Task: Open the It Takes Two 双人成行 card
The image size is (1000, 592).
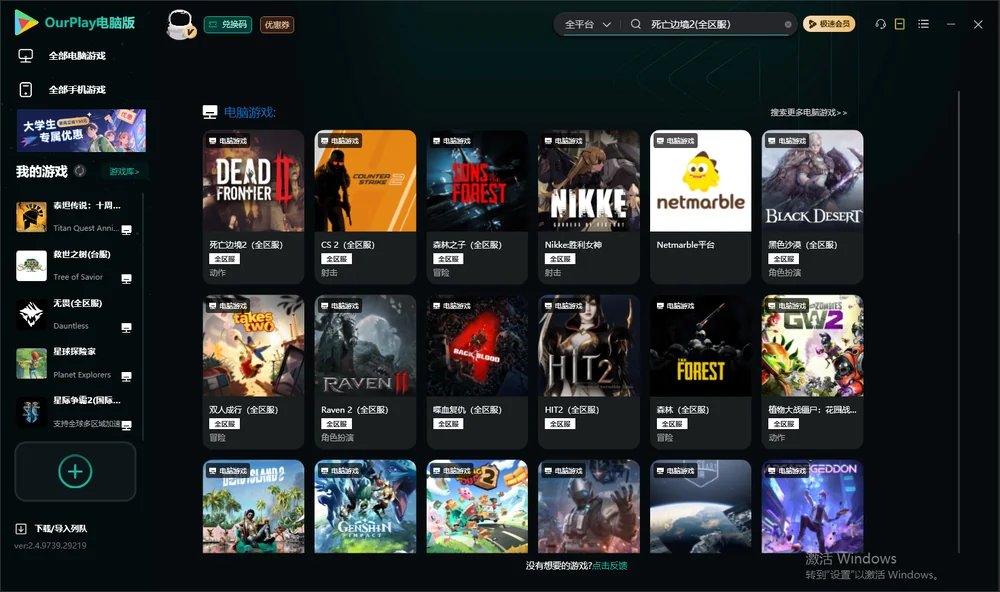Action: (x=253, y=371)
